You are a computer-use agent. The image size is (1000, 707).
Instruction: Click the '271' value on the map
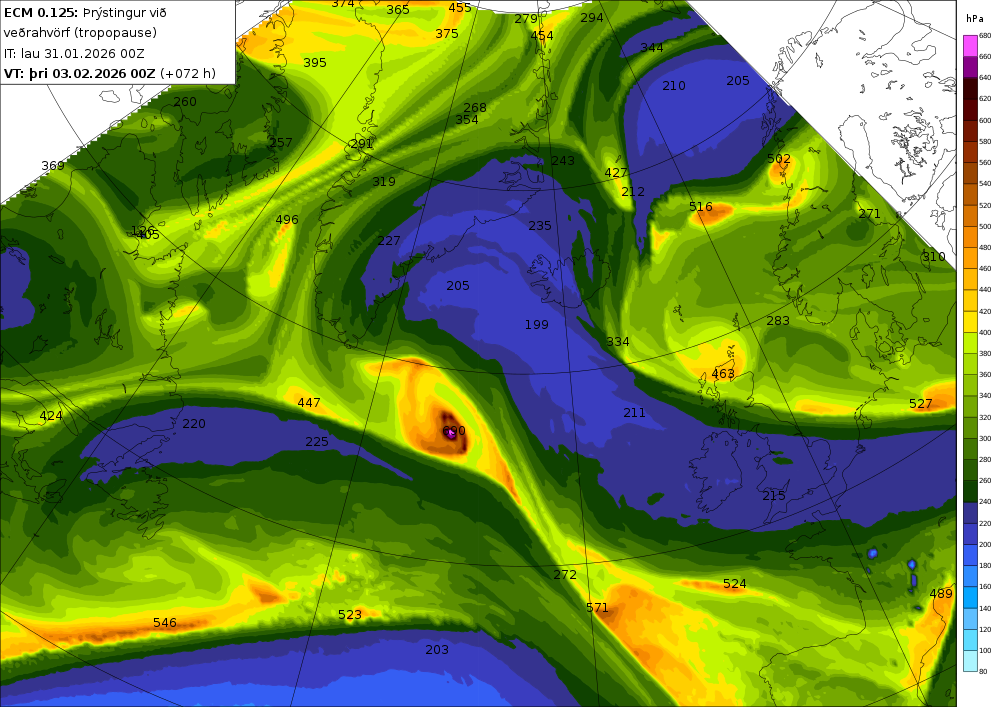869,214
